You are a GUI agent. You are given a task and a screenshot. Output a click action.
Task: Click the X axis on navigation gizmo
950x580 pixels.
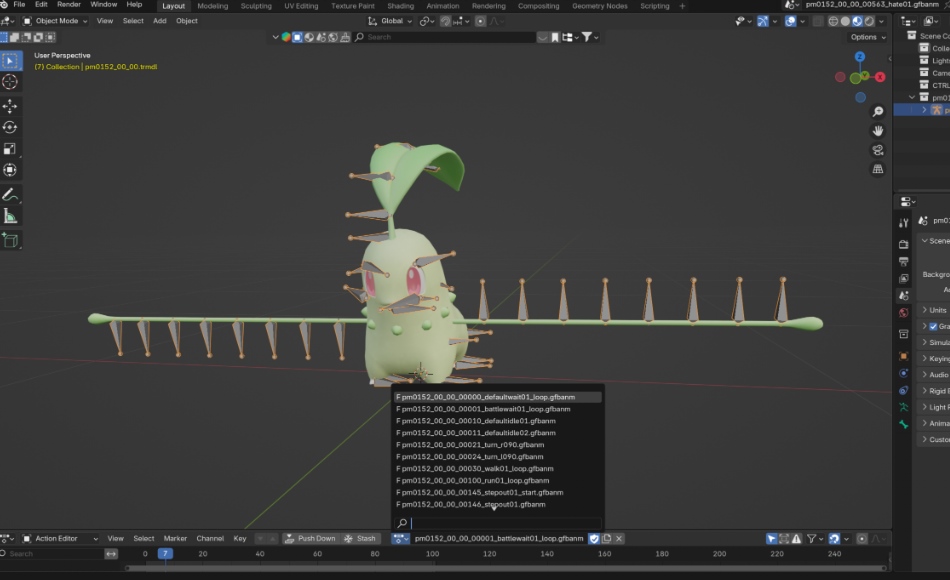tap(880, 77)
